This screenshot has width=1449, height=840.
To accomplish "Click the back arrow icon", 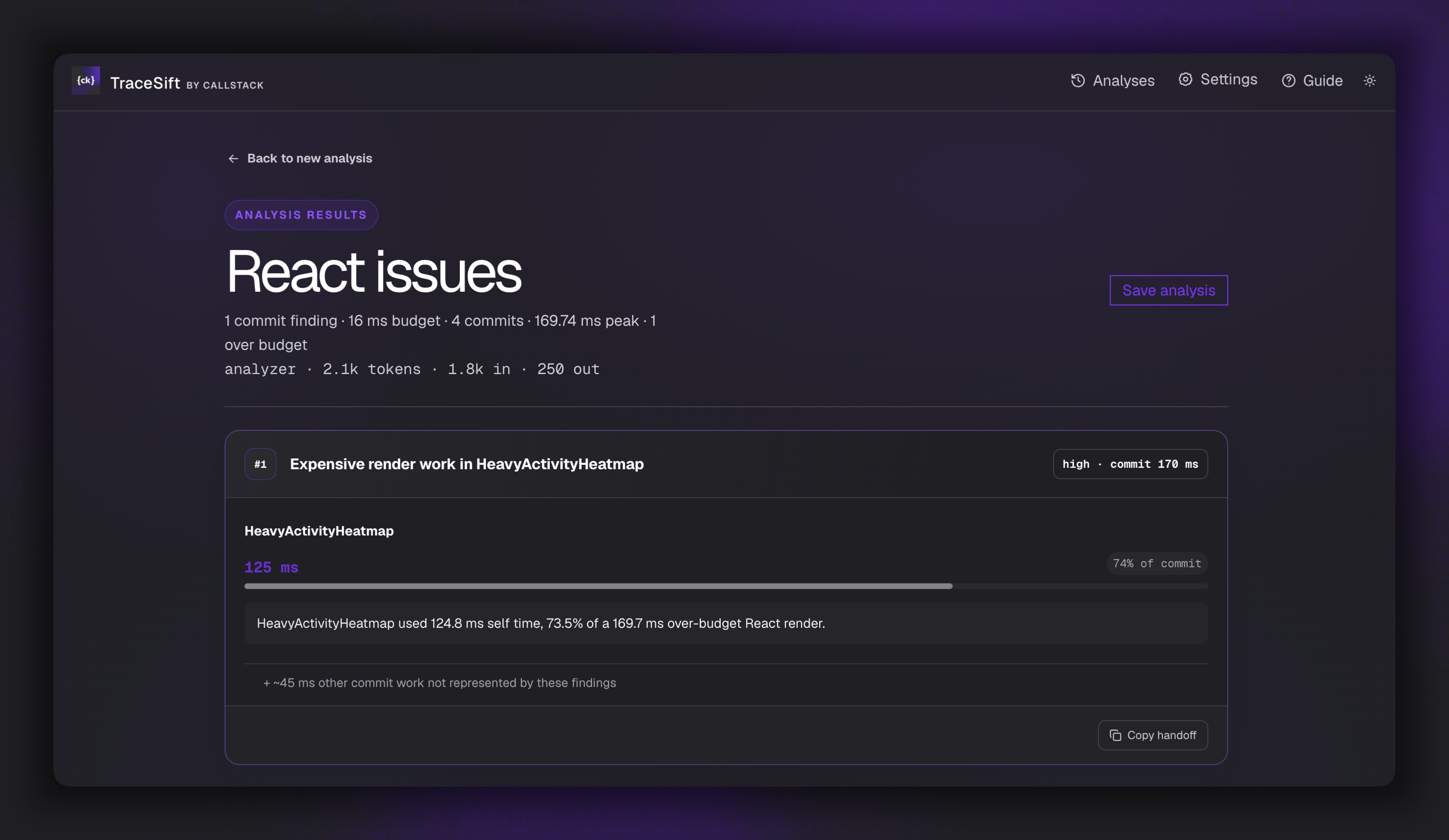I will tap(233, 159).
